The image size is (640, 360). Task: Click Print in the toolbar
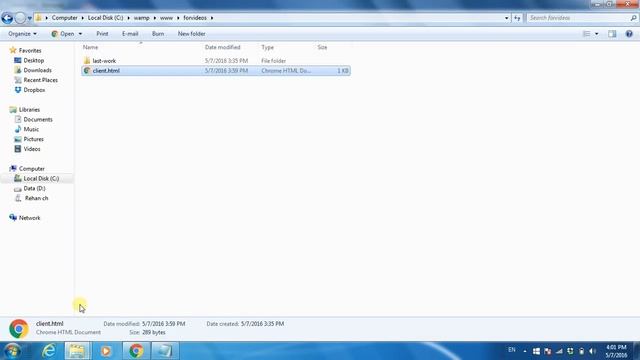tap(102, 34)
